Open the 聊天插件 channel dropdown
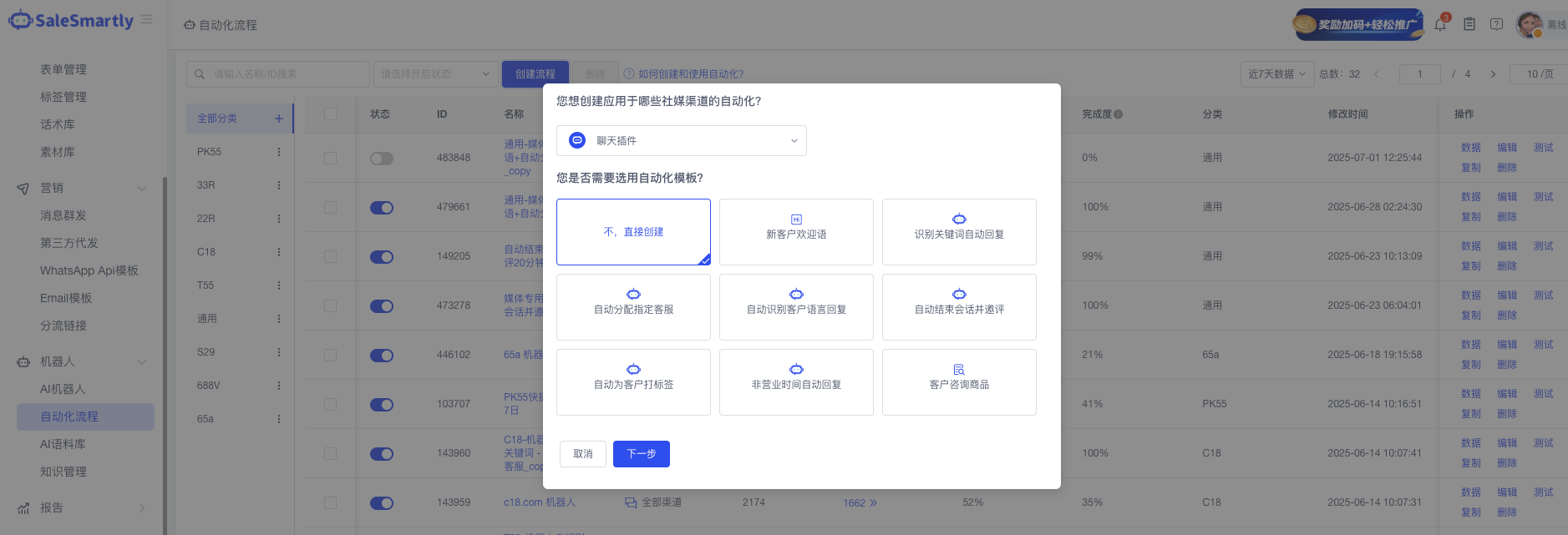This screenshot has width=1568, height=535. 682,140
